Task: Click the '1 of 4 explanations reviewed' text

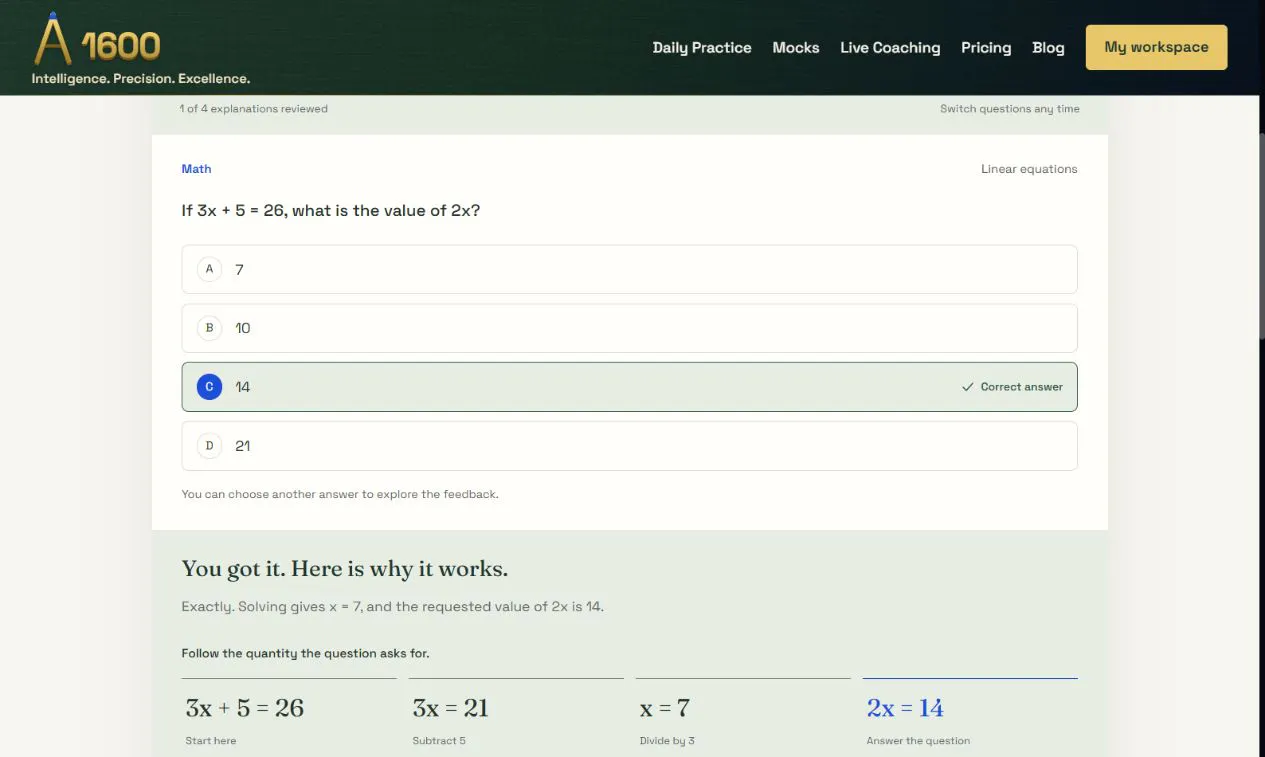Action: (254, 109)
